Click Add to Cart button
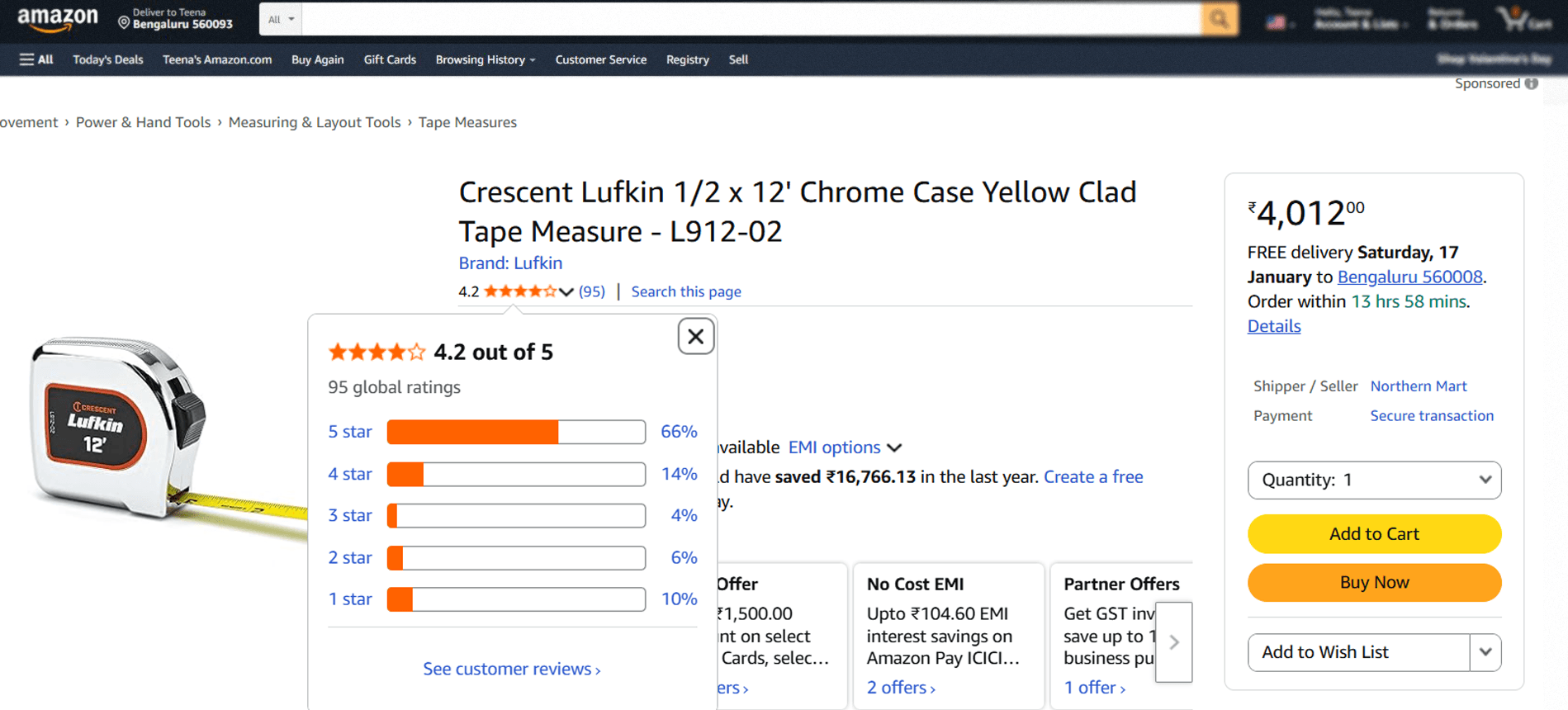Viewport: 1568px width, 710px height. [x=1374, y=534]
